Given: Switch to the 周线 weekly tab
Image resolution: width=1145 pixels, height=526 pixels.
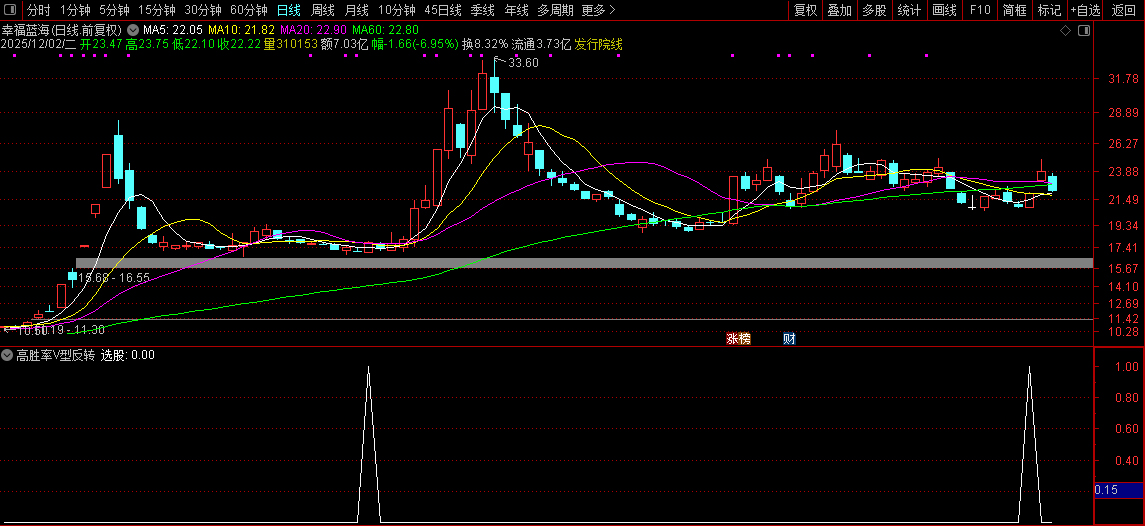Looking at the screenshot, I should coord(323,10).
